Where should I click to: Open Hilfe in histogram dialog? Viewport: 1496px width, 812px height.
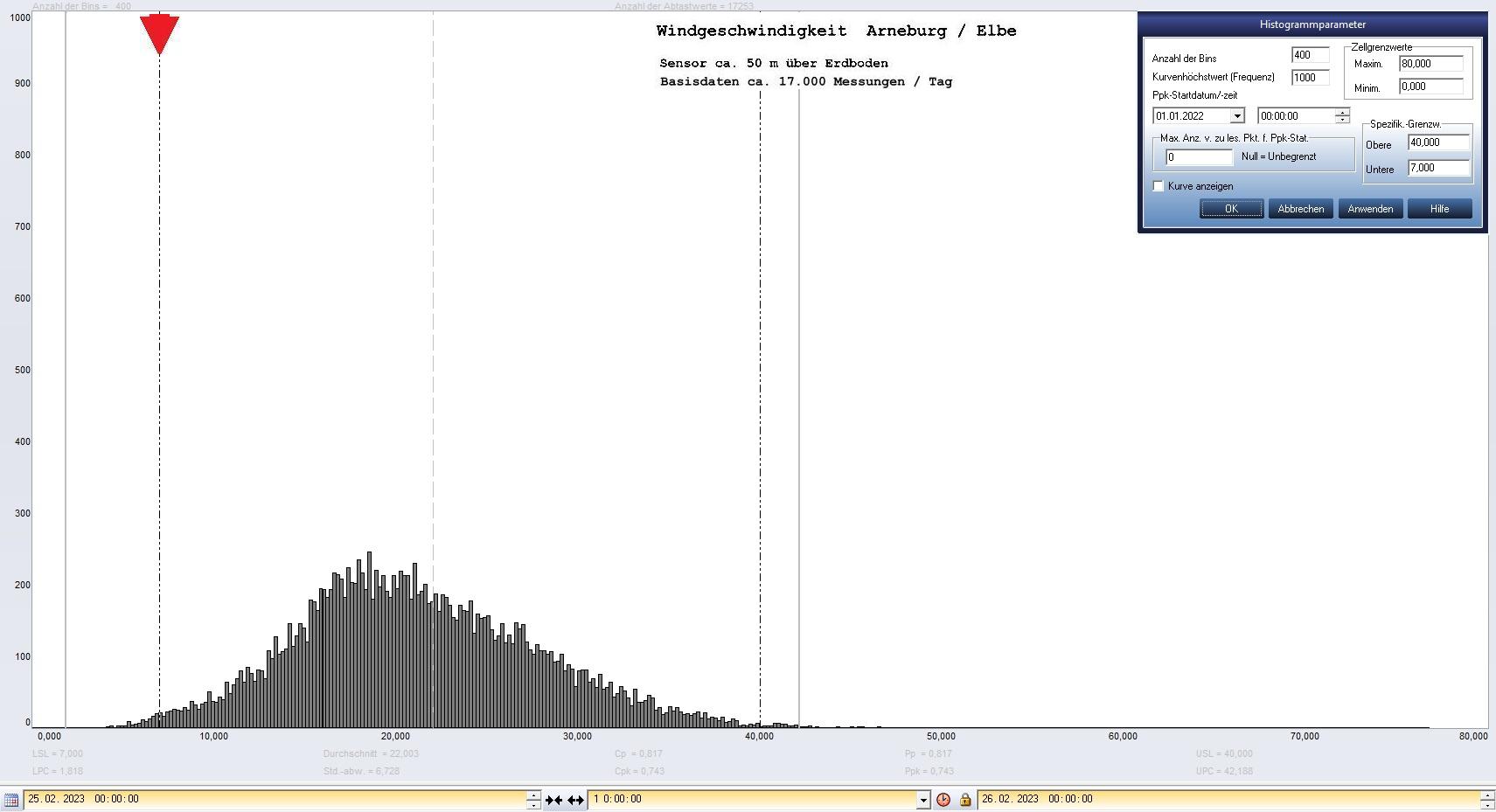click(1439, 209)
